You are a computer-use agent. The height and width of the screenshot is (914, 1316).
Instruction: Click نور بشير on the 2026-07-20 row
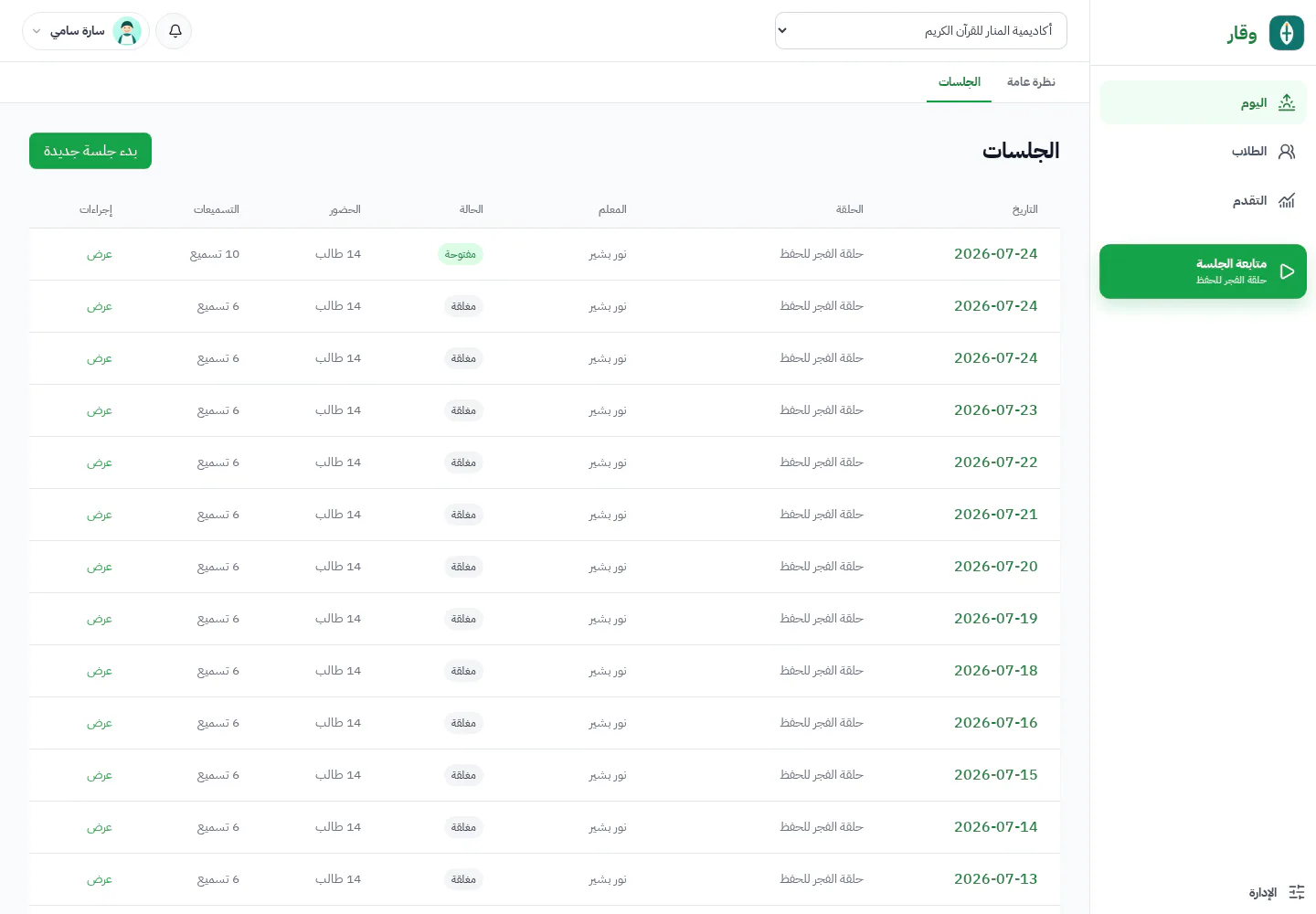point(608,567)
